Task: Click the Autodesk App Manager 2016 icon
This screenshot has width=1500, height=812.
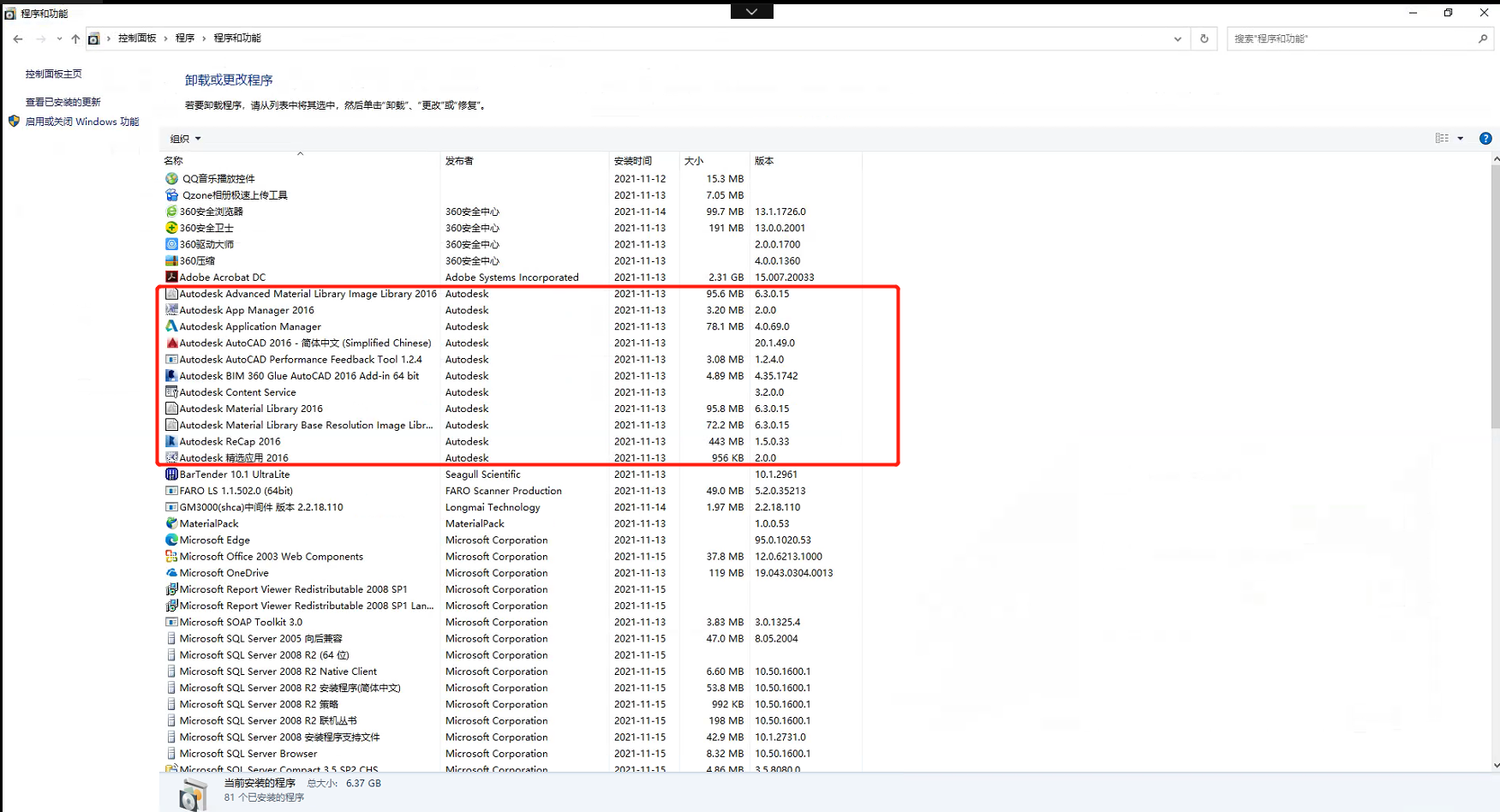Action: click(x=171, y=310)
